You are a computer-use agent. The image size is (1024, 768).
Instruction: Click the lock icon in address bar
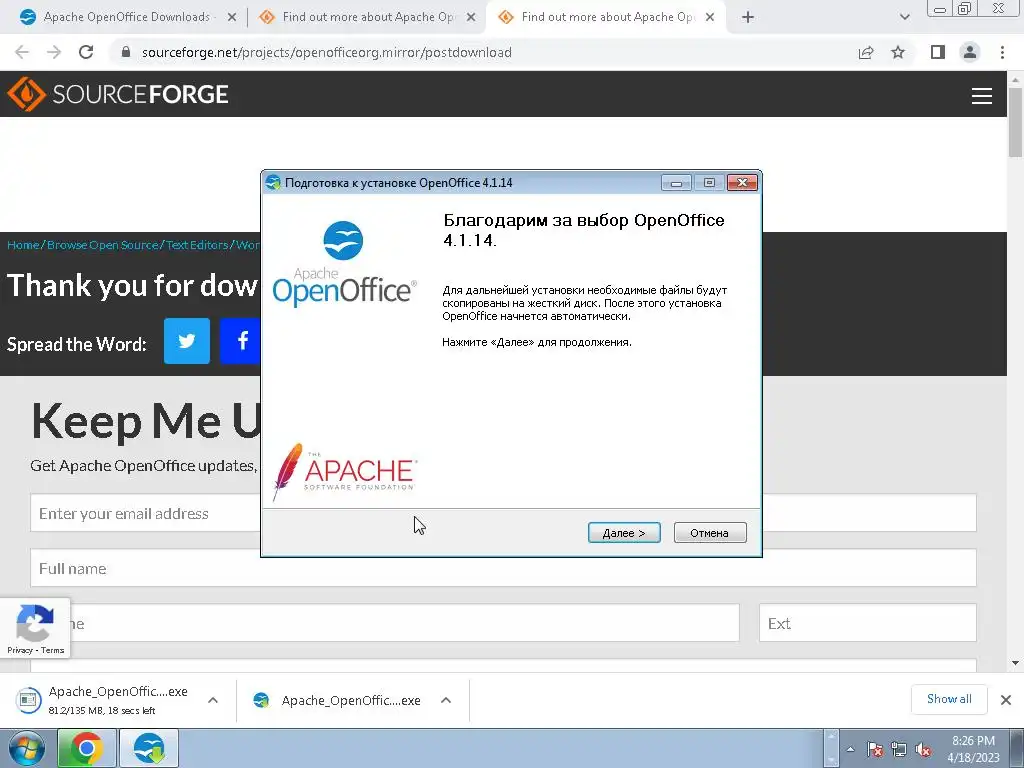tap(126, 52)
